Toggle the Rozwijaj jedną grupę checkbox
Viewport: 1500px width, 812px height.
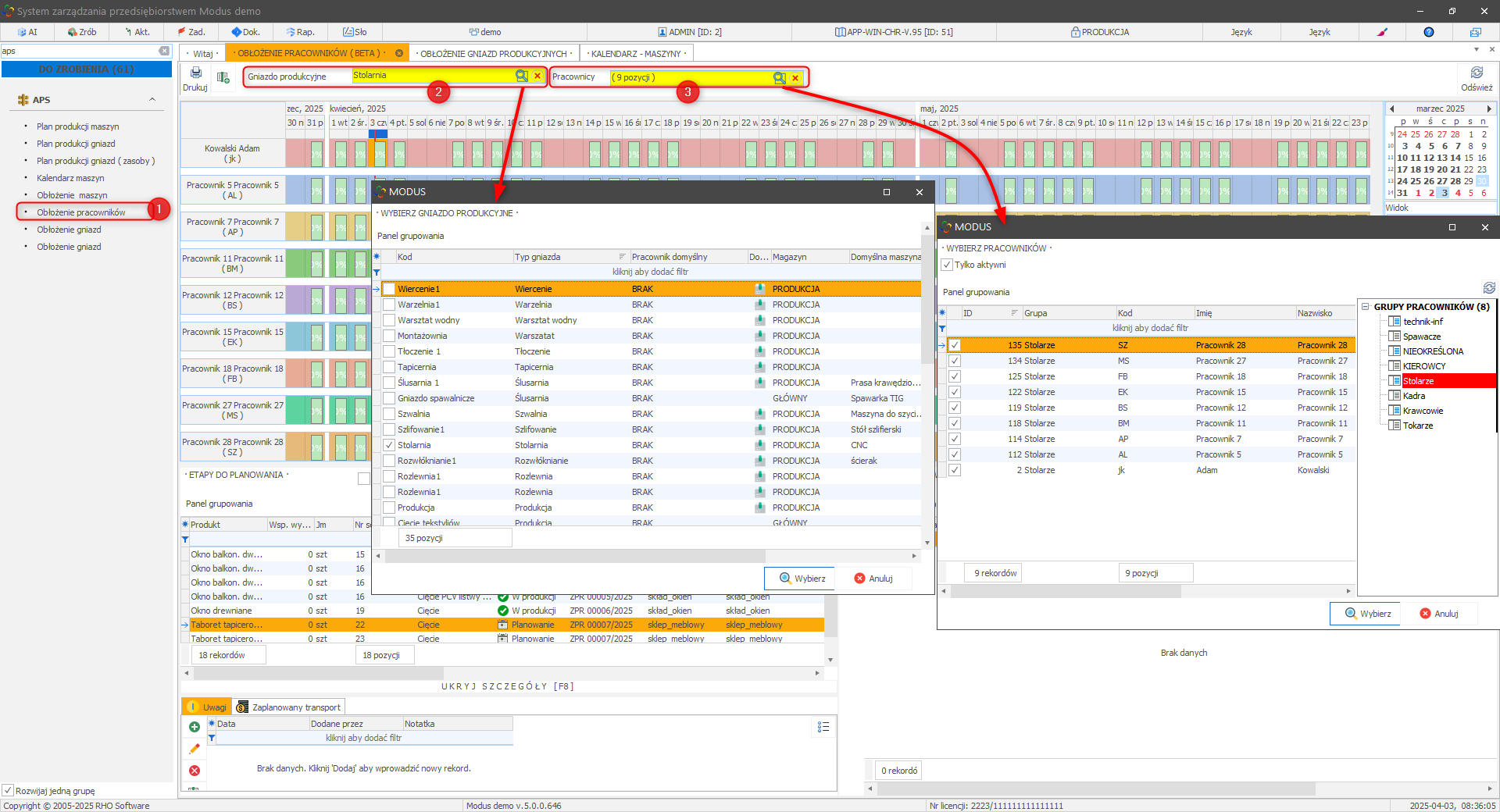coord(8,790)
